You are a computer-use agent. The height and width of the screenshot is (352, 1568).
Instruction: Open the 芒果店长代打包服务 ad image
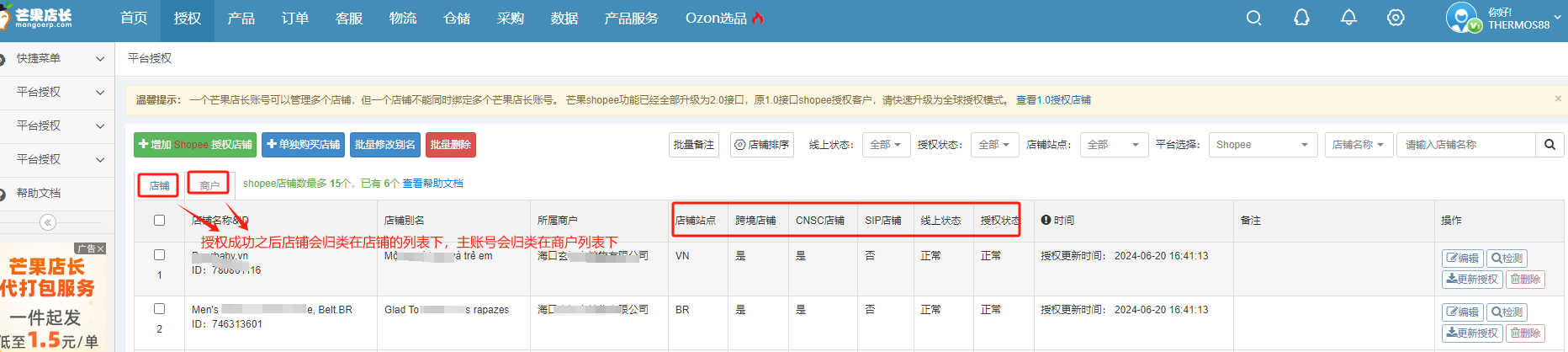point(53,297)
